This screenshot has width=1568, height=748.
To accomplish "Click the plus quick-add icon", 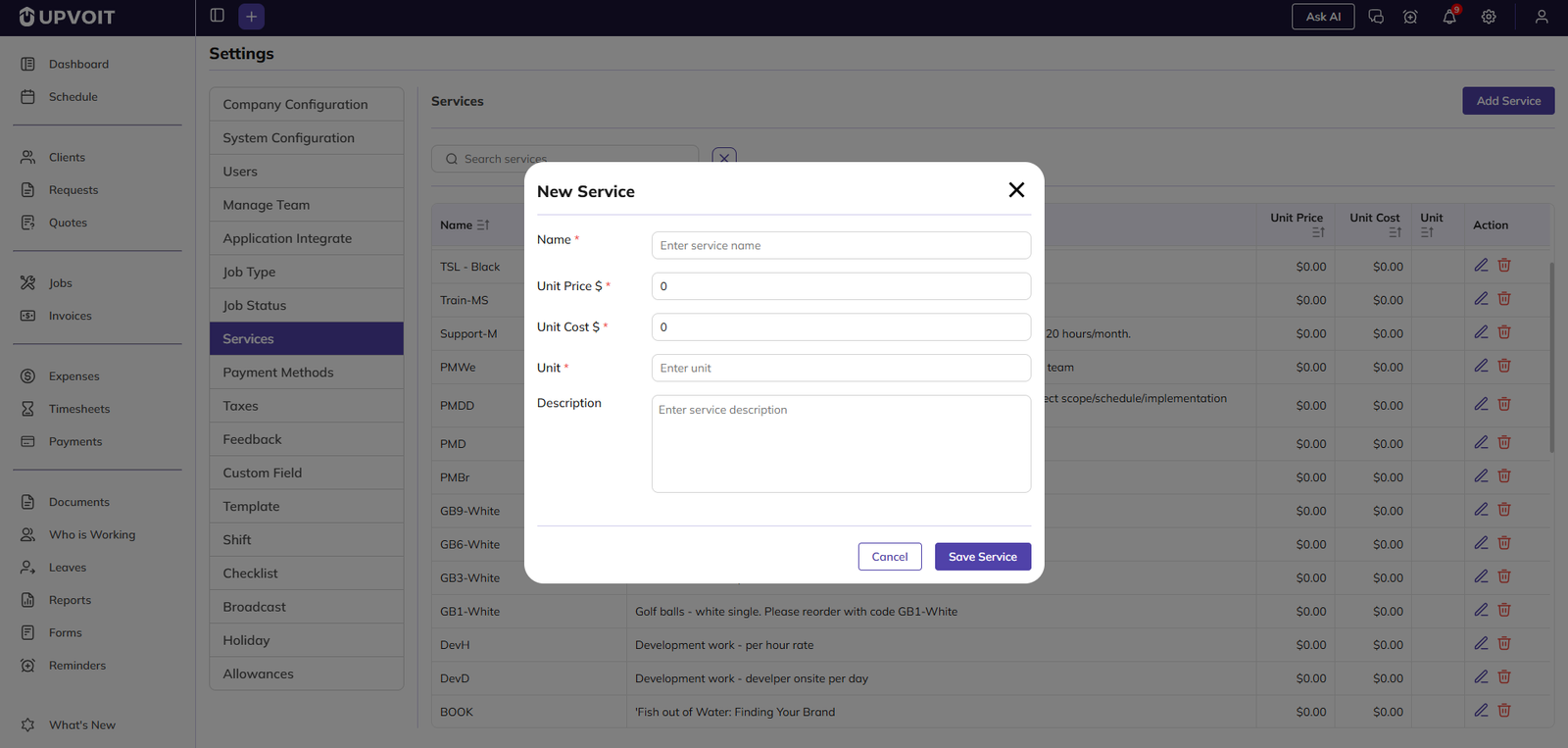I will click(252, 17).
